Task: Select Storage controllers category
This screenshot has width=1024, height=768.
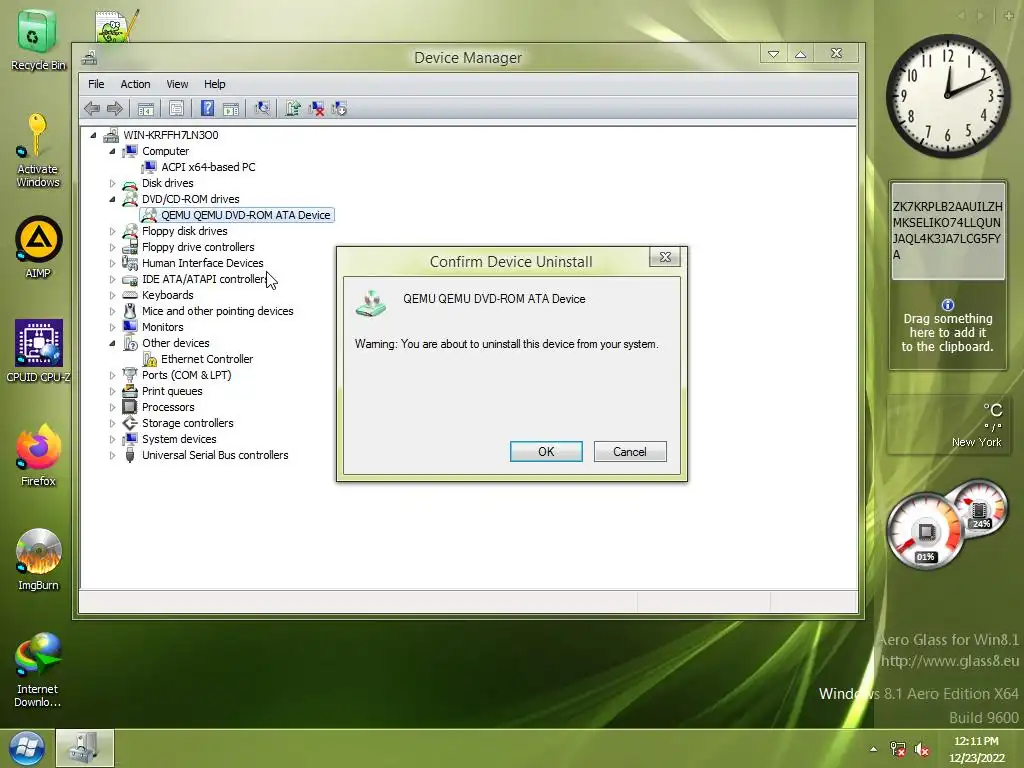Action: 187,423
